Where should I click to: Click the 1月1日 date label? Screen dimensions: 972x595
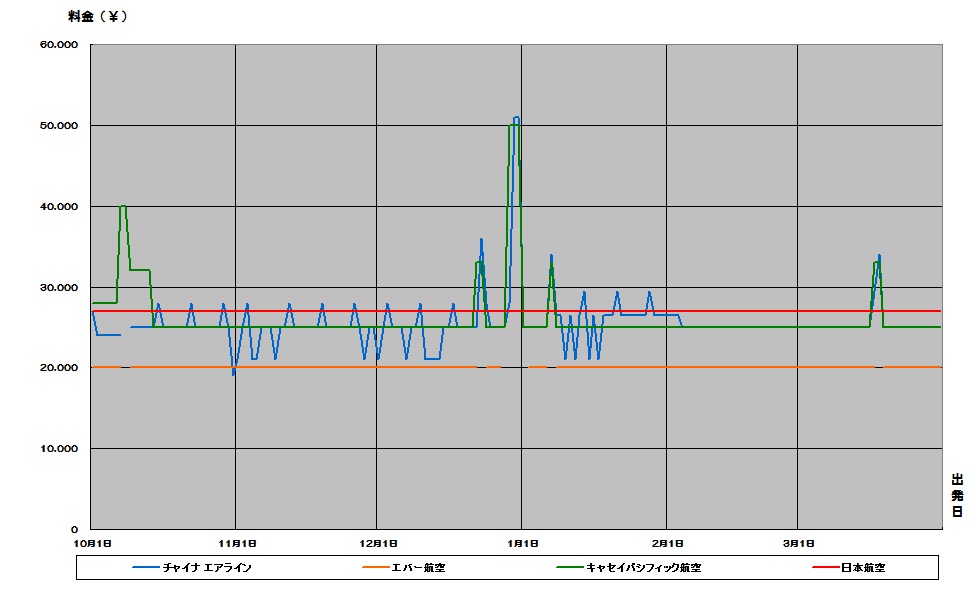tap(522, 543)
